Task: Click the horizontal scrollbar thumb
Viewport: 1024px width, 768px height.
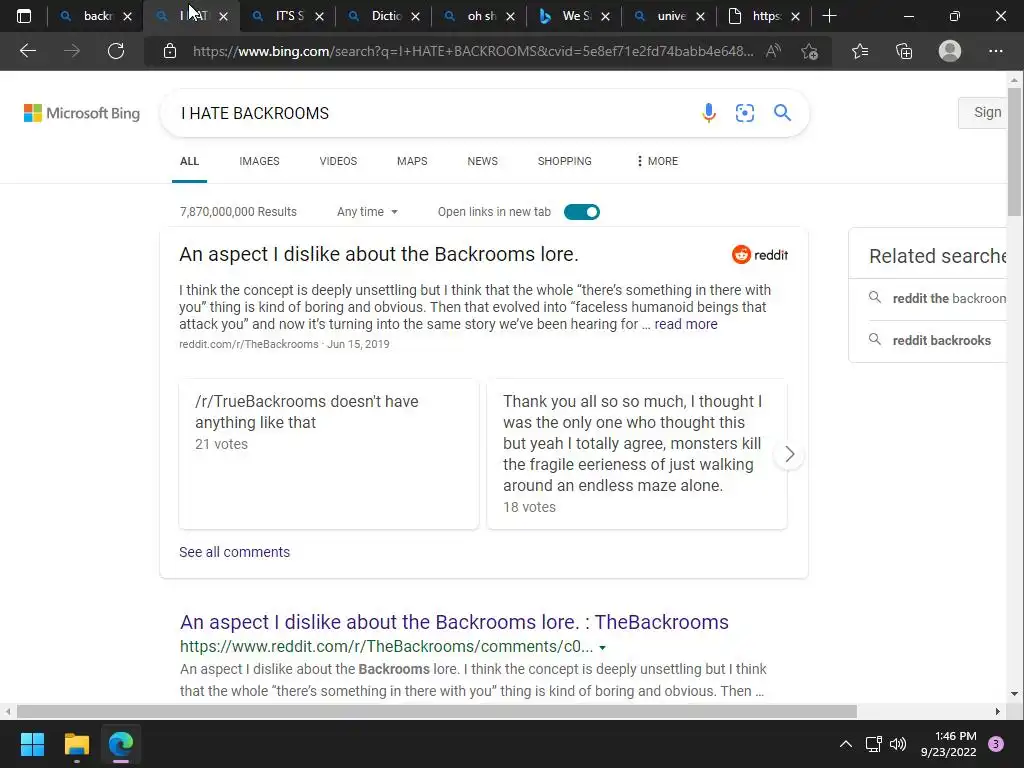Action: [436, 711]
